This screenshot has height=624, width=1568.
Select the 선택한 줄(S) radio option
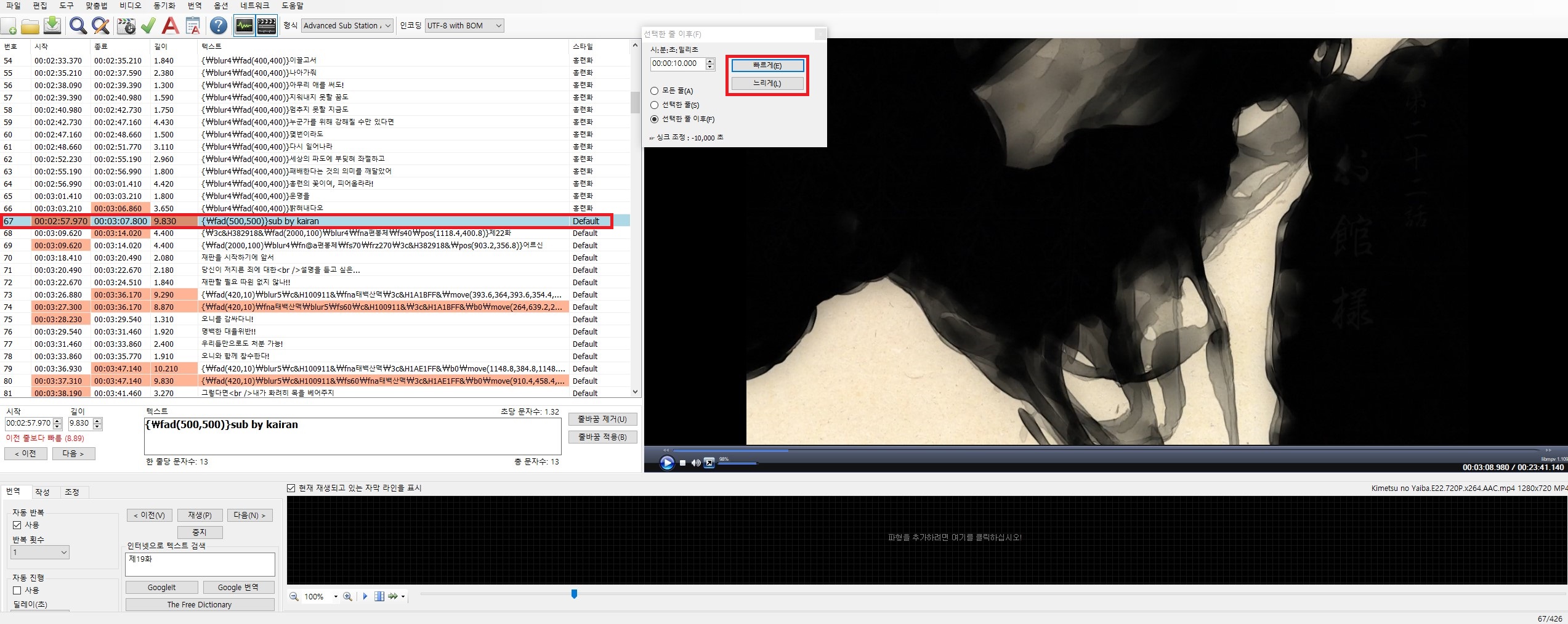[x=675, y=105]
